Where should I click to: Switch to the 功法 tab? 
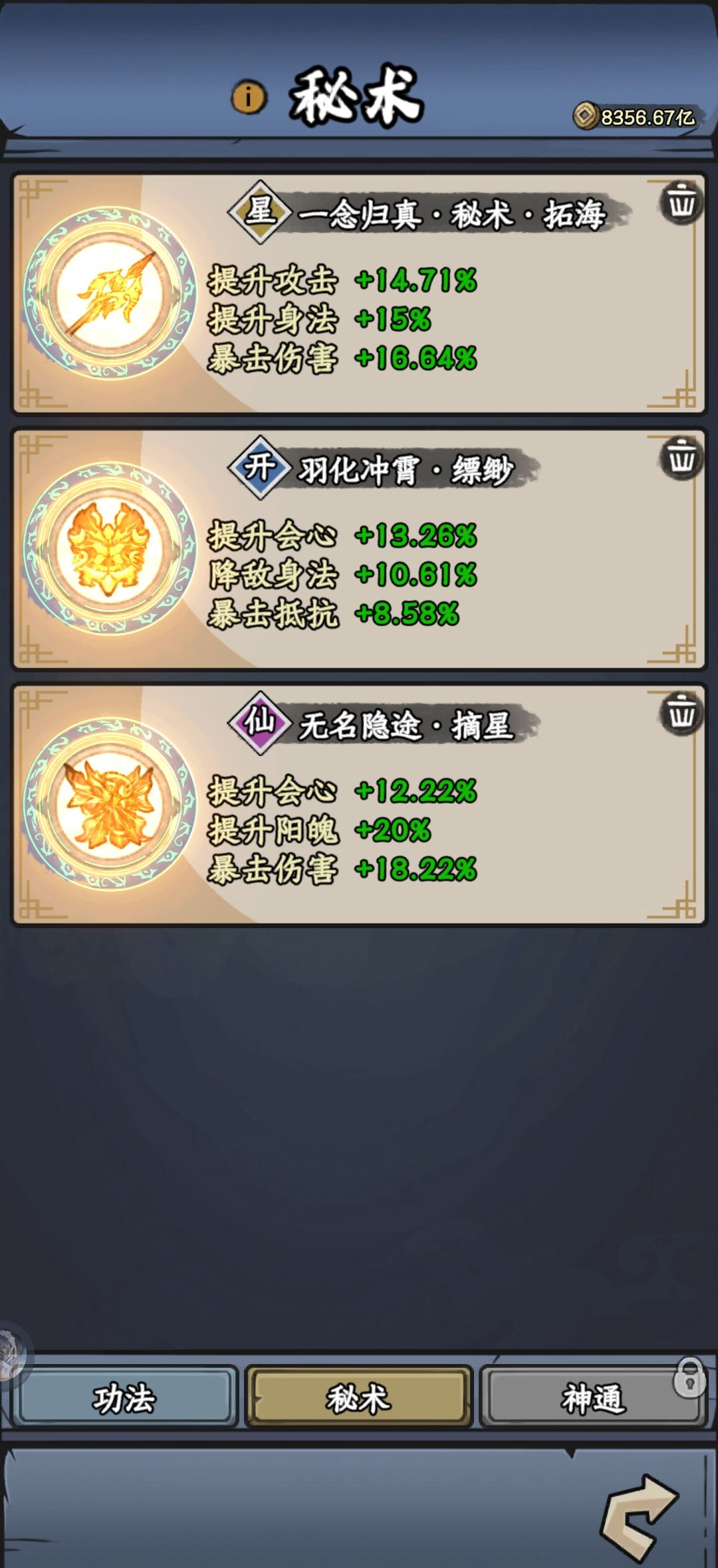tap(124, 1399)
